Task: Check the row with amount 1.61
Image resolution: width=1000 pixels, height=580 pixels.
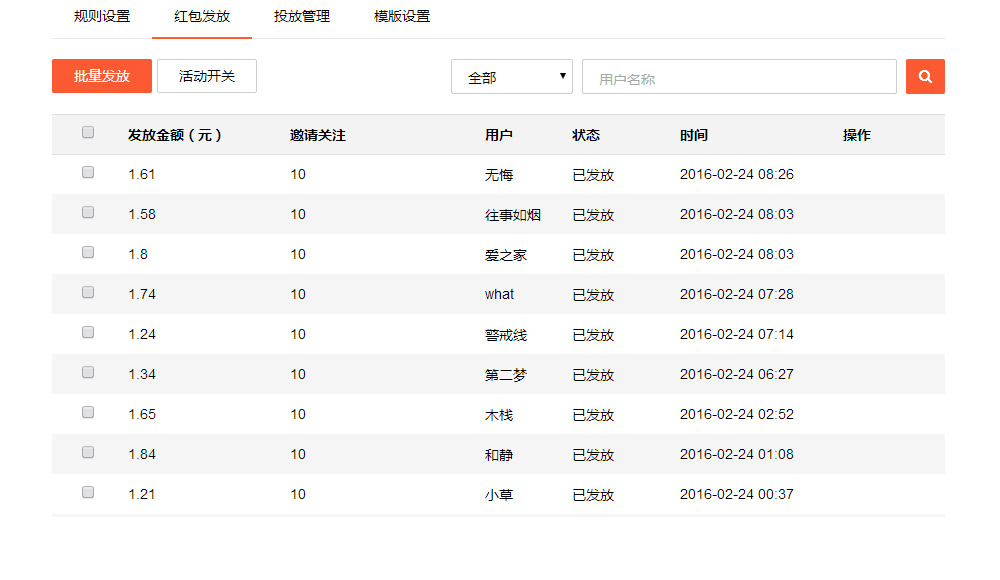Action: pos(88,172)
